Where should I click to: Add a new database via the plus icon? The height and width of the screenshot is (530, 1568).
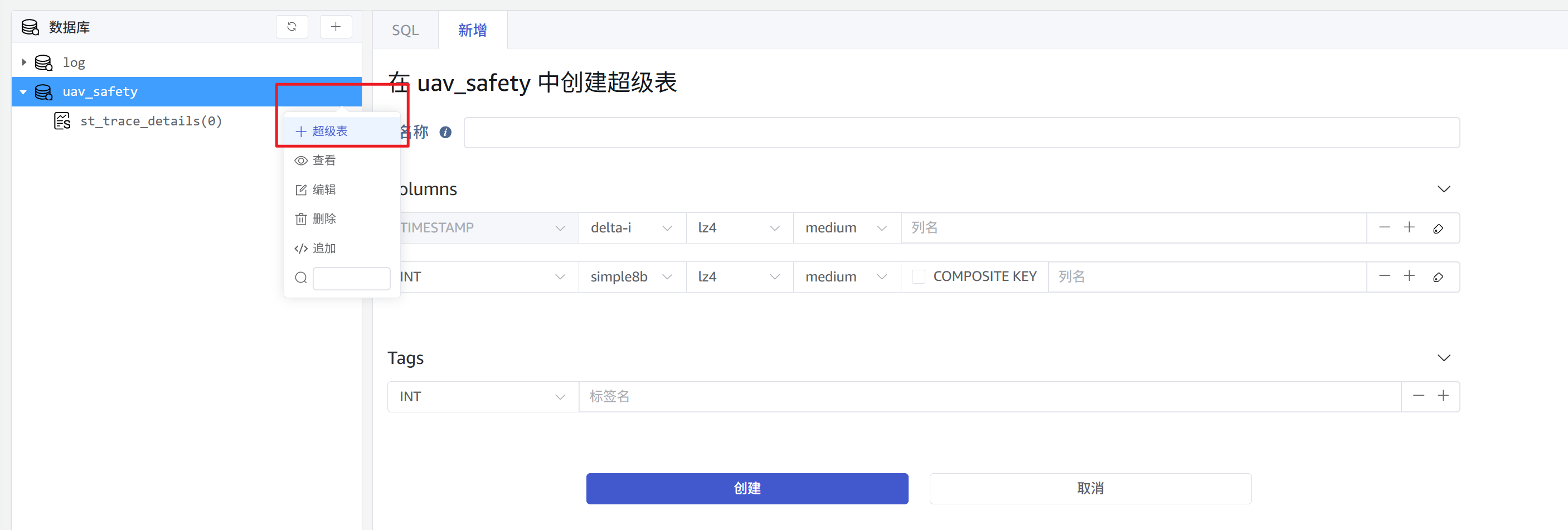336,27
